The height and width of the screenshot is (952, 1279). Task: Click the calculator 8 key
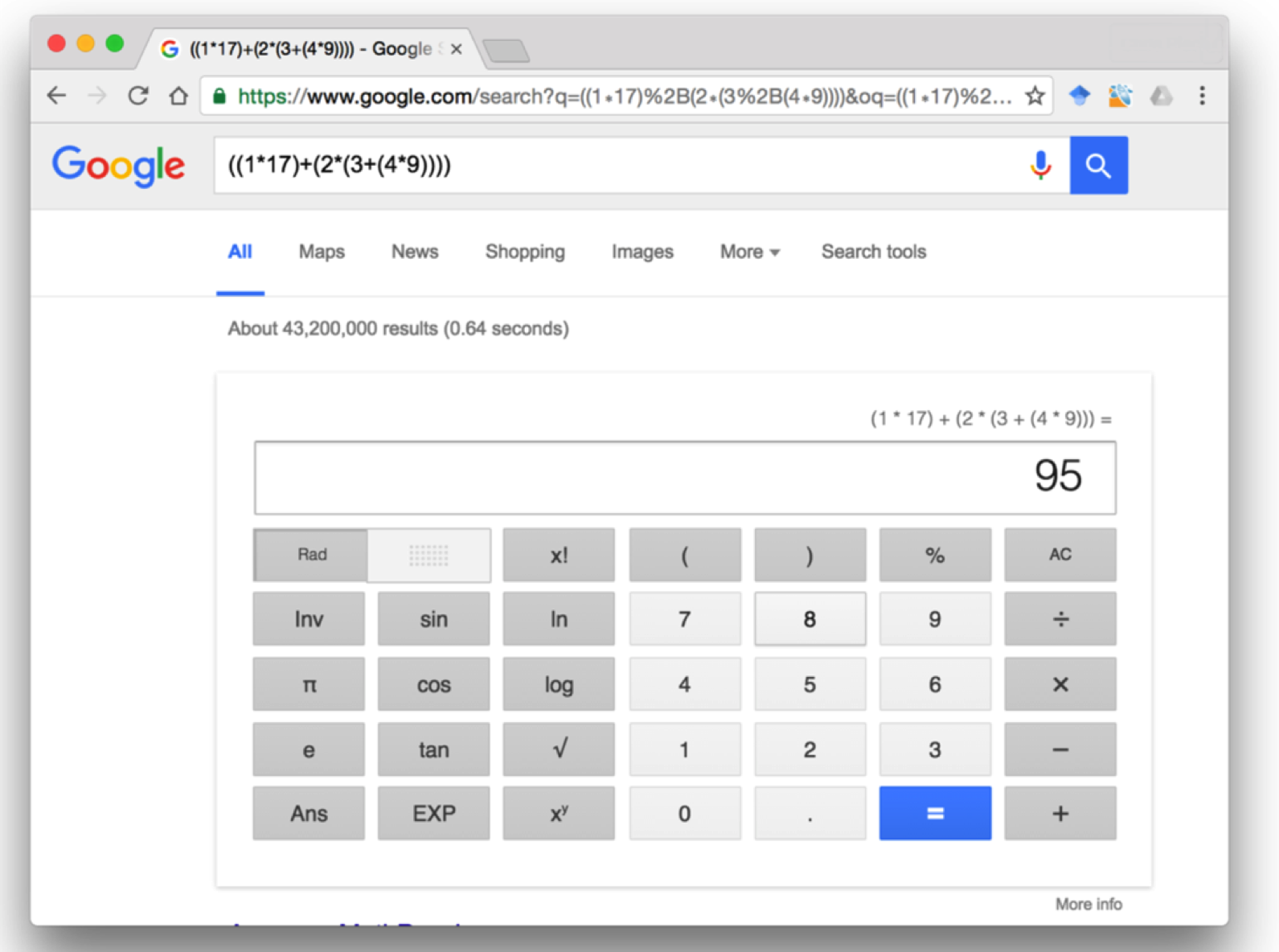point(810,619)
